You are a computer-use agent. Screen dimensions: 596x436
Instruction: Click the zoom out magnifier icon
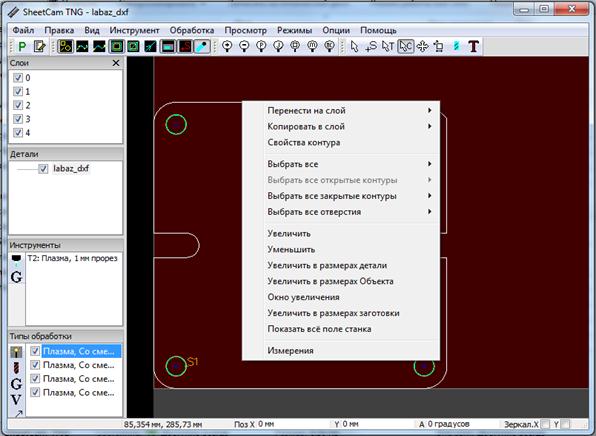pyautogui.click(x=244, y=46)
